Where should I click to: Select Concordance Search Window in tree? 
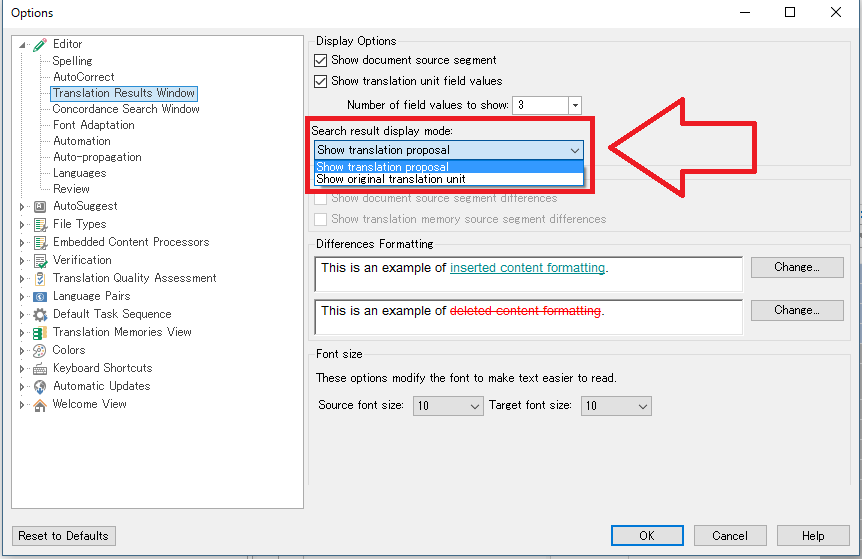126,109
